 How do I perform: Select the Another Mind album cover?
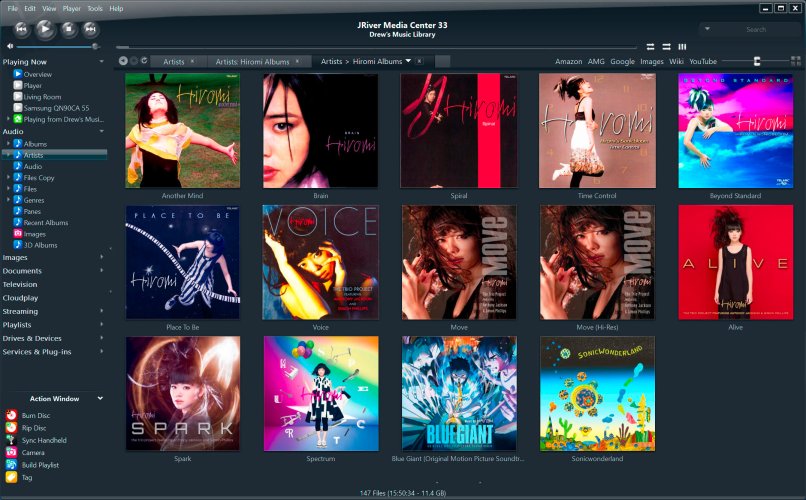pyautogui.click(x=182, y=131)
